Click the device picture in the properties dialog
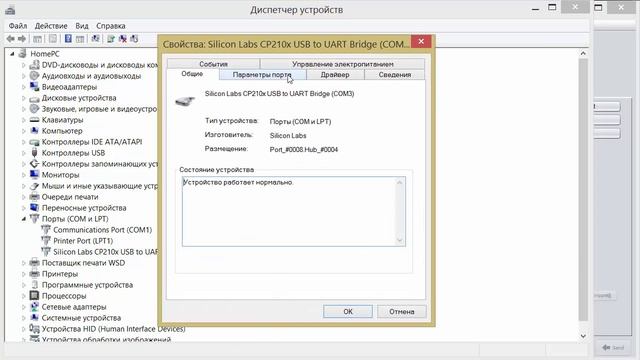Viewport: 640px width, 360px height. coord(185,100)
